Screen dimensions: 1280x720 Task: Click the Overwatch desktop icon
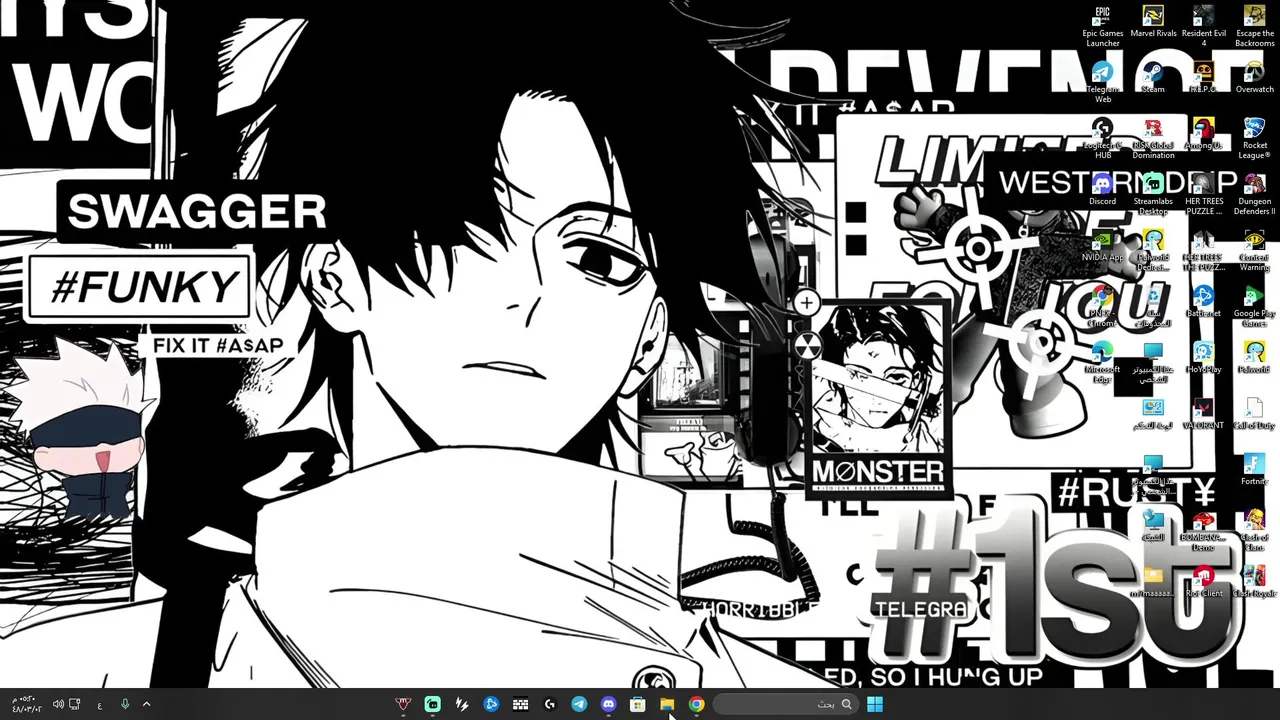[x=1254, y=78]
